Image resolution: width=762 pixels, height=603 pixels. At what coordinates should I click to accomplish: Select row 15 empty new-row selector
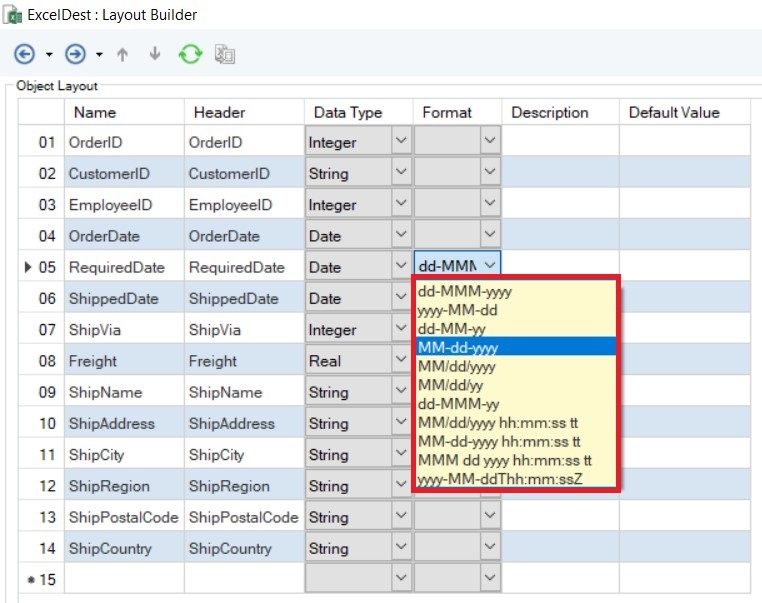point(40,580)
